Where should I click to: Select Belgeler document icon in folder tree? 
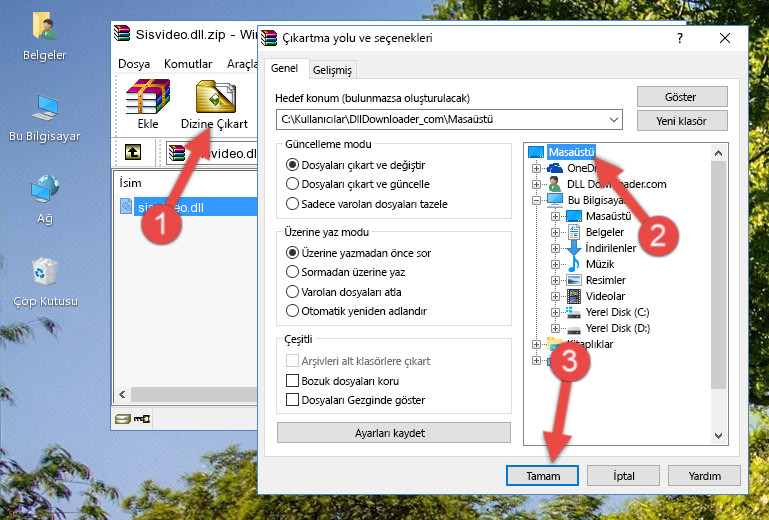(573, 232)
